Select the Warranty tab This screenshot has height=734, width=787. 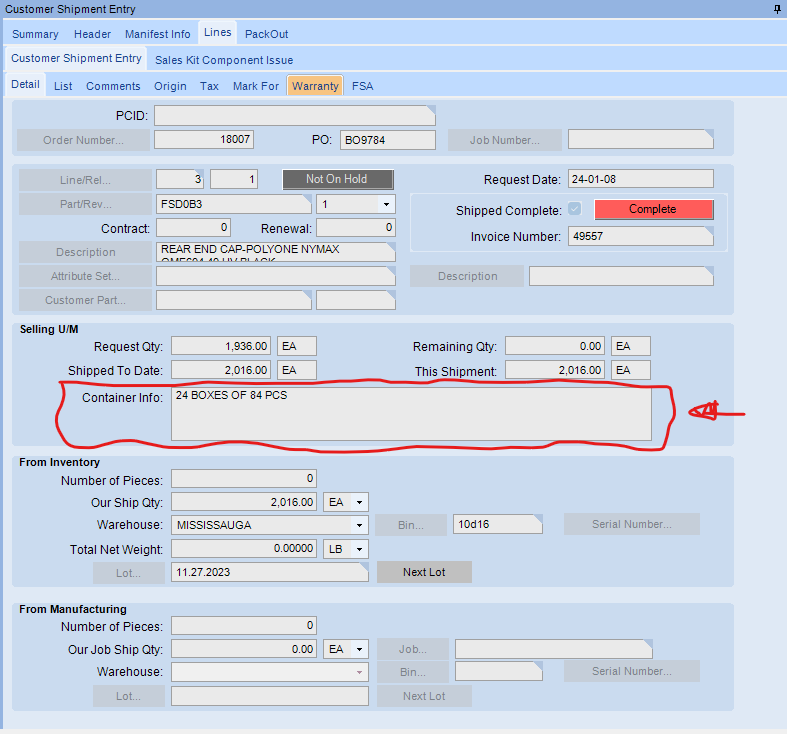(x=315, y=86)
